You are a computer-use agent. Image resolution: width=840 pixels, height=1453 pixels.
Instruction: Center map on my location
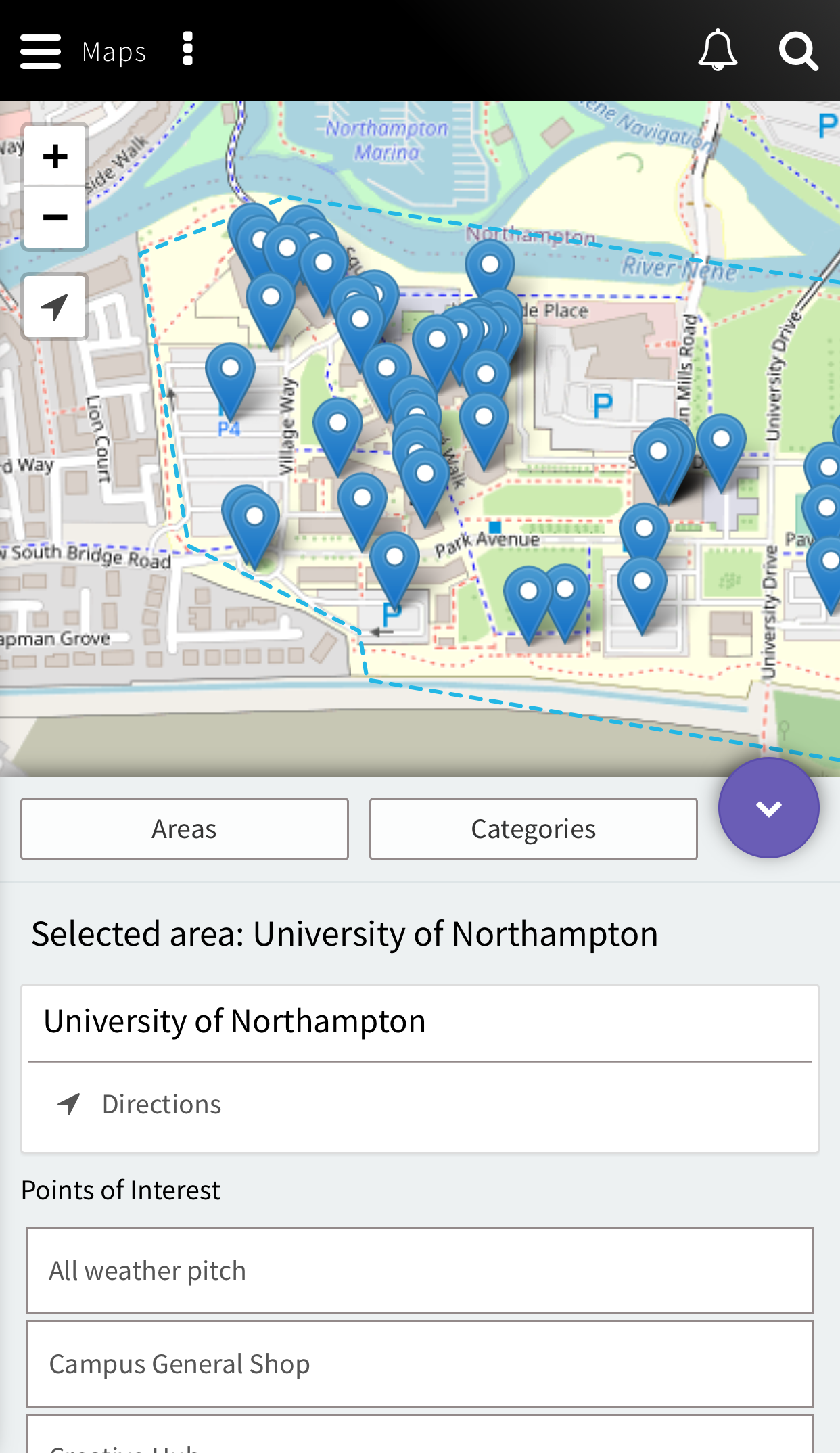click(55, 306)
